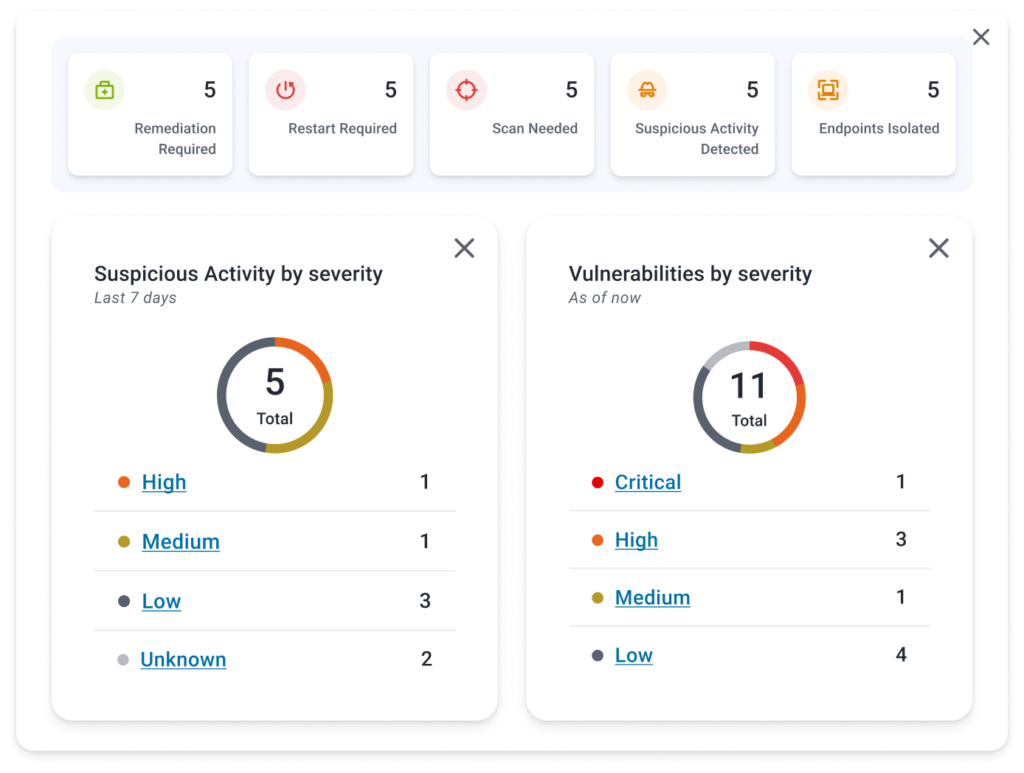This screenshot has height=773, width=1024.
Task: Open Medium vulnerabilities link
Action: click(652, 597)
